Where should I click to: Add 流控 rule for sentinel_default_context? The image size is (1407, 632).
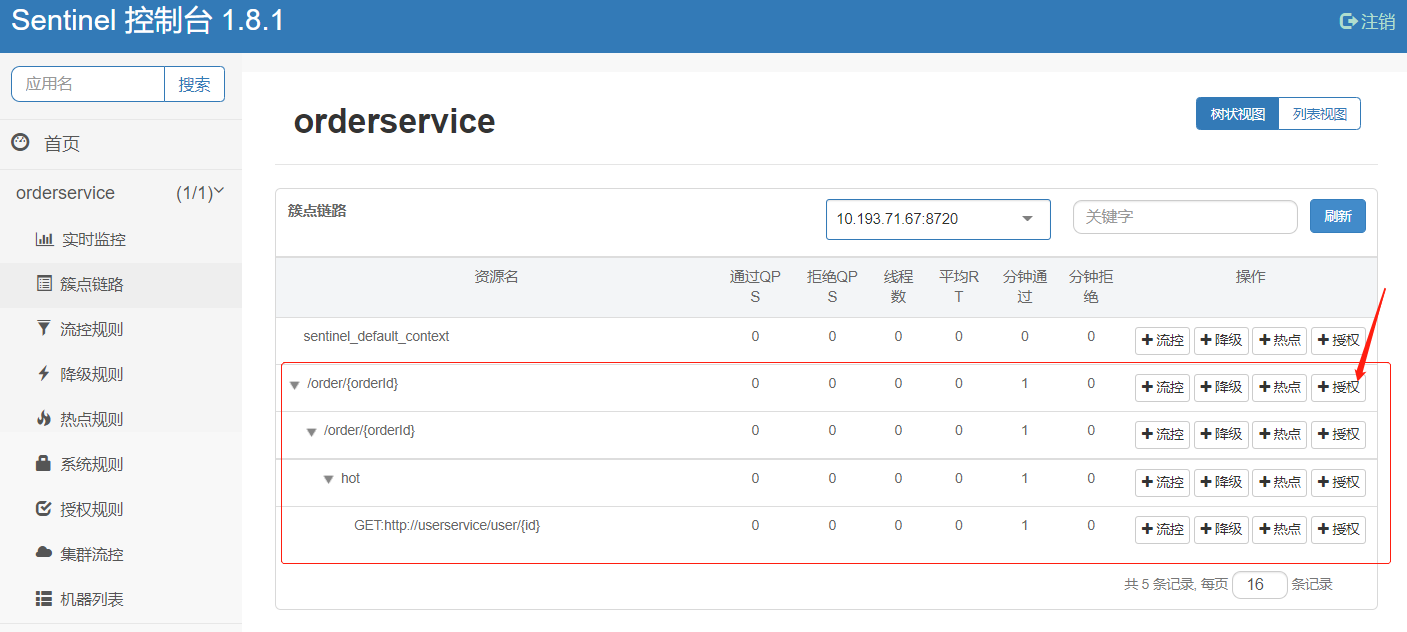click(1162, 340)
